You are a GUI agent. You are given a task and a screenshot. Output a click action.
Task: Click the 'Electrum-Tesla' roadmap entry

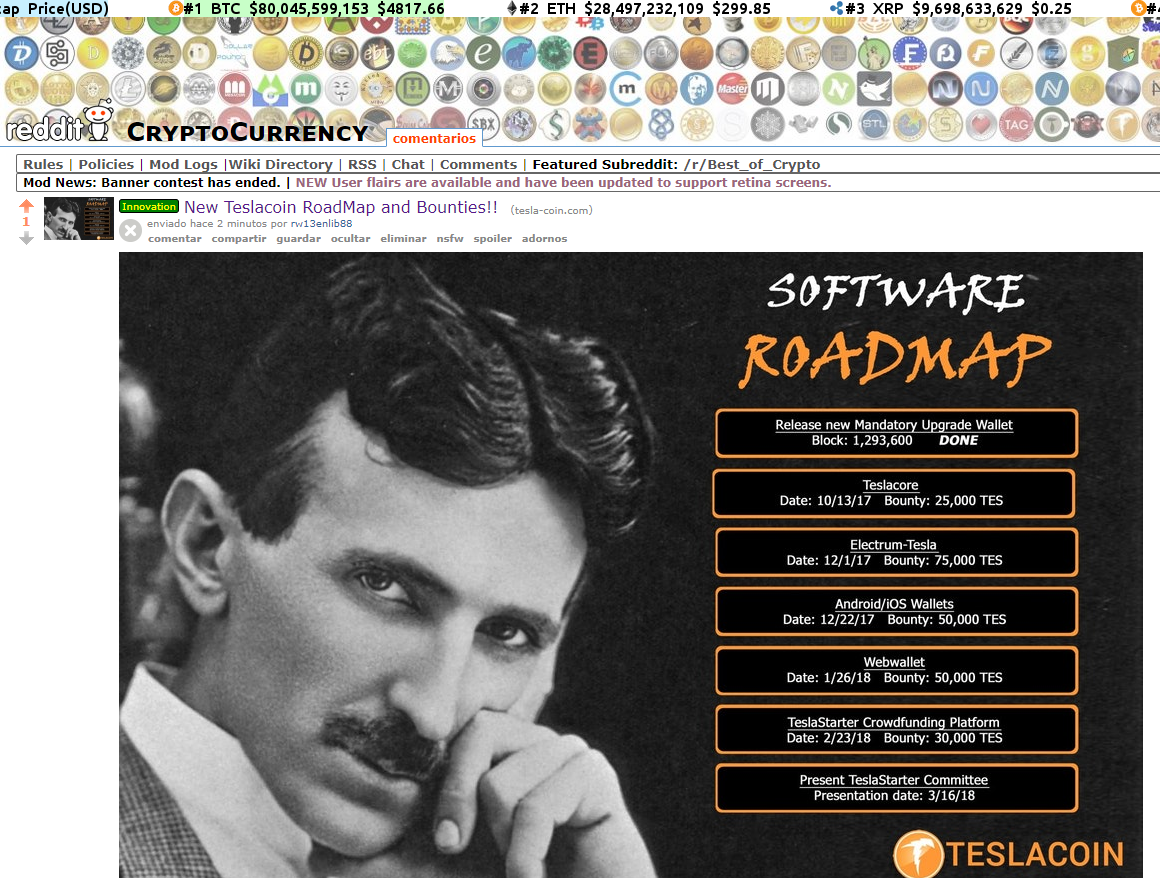pos(896,553)
